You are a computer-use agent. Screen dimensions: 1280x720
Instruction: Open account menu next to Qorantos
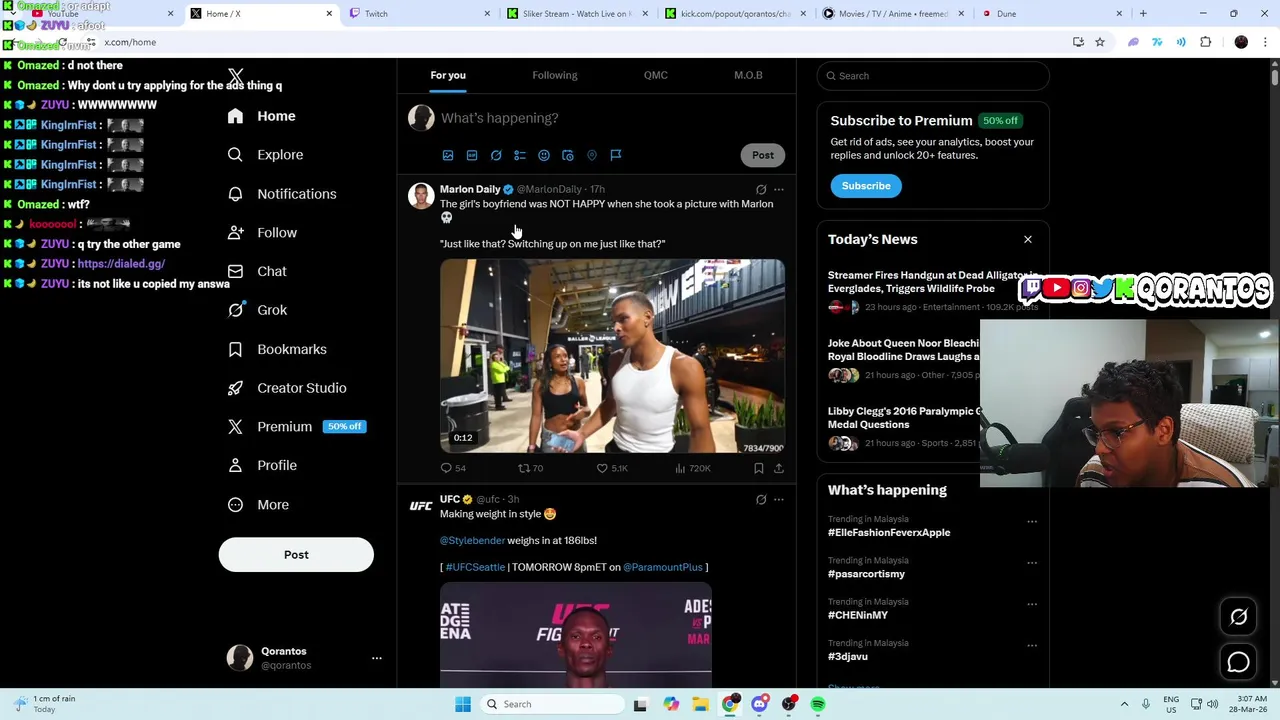tap(377, 658)
